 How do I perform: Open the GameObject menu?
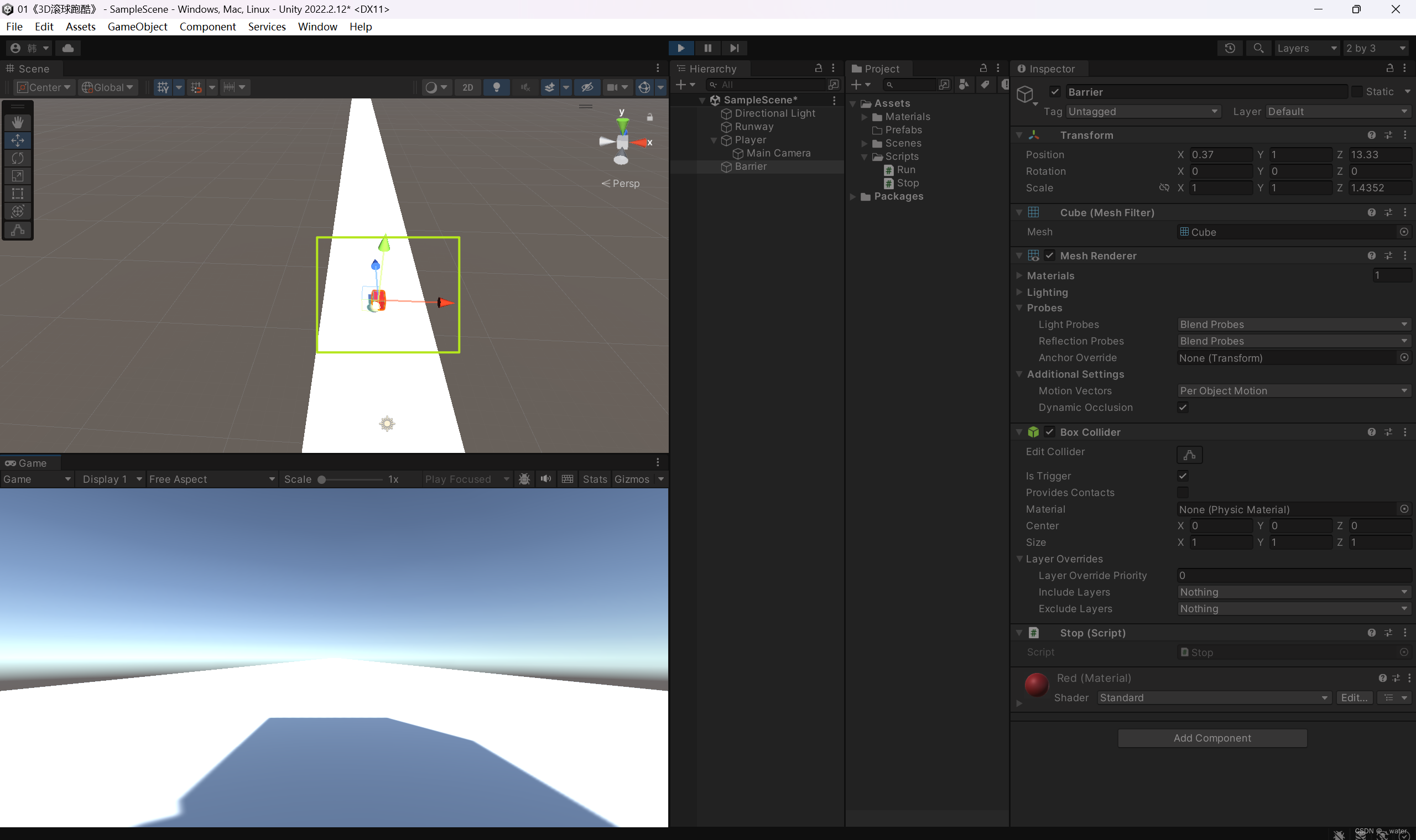(137, 27)
